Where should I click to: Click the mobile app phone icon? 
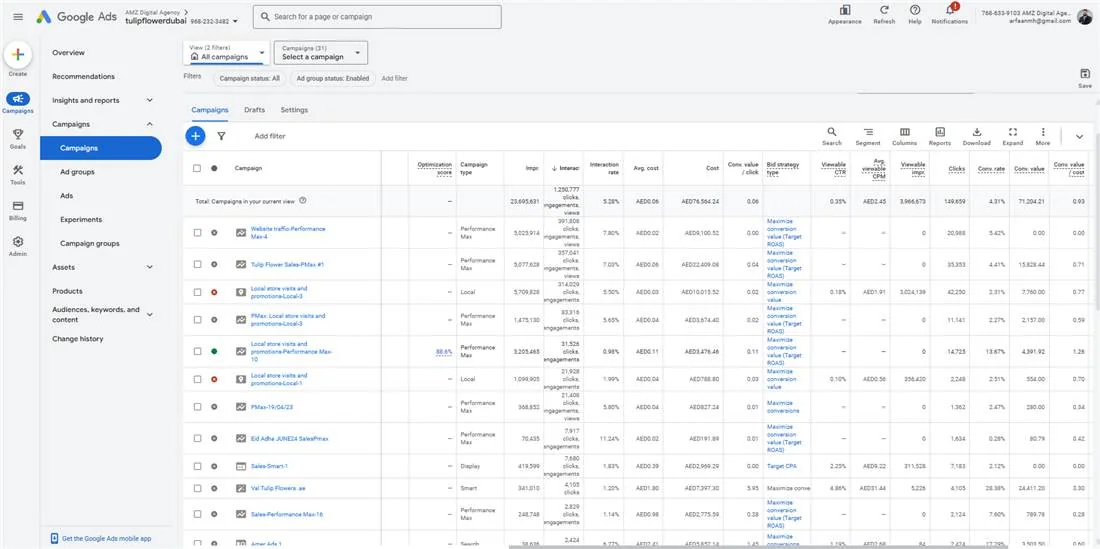coord(54,538)
